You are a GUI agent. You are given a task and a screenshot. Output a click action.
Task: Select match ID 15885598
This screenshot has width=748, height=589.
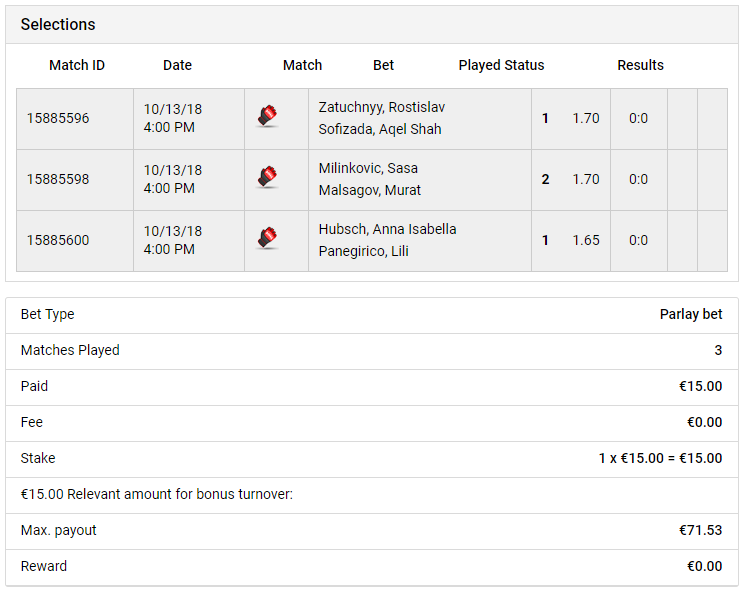click(58, 179)
